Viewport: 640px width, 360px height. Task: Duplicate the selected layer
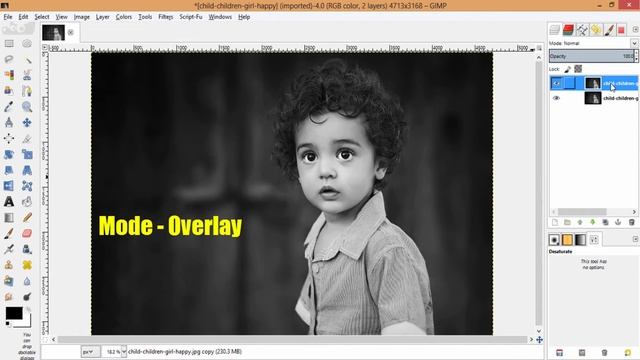point(605,222)
